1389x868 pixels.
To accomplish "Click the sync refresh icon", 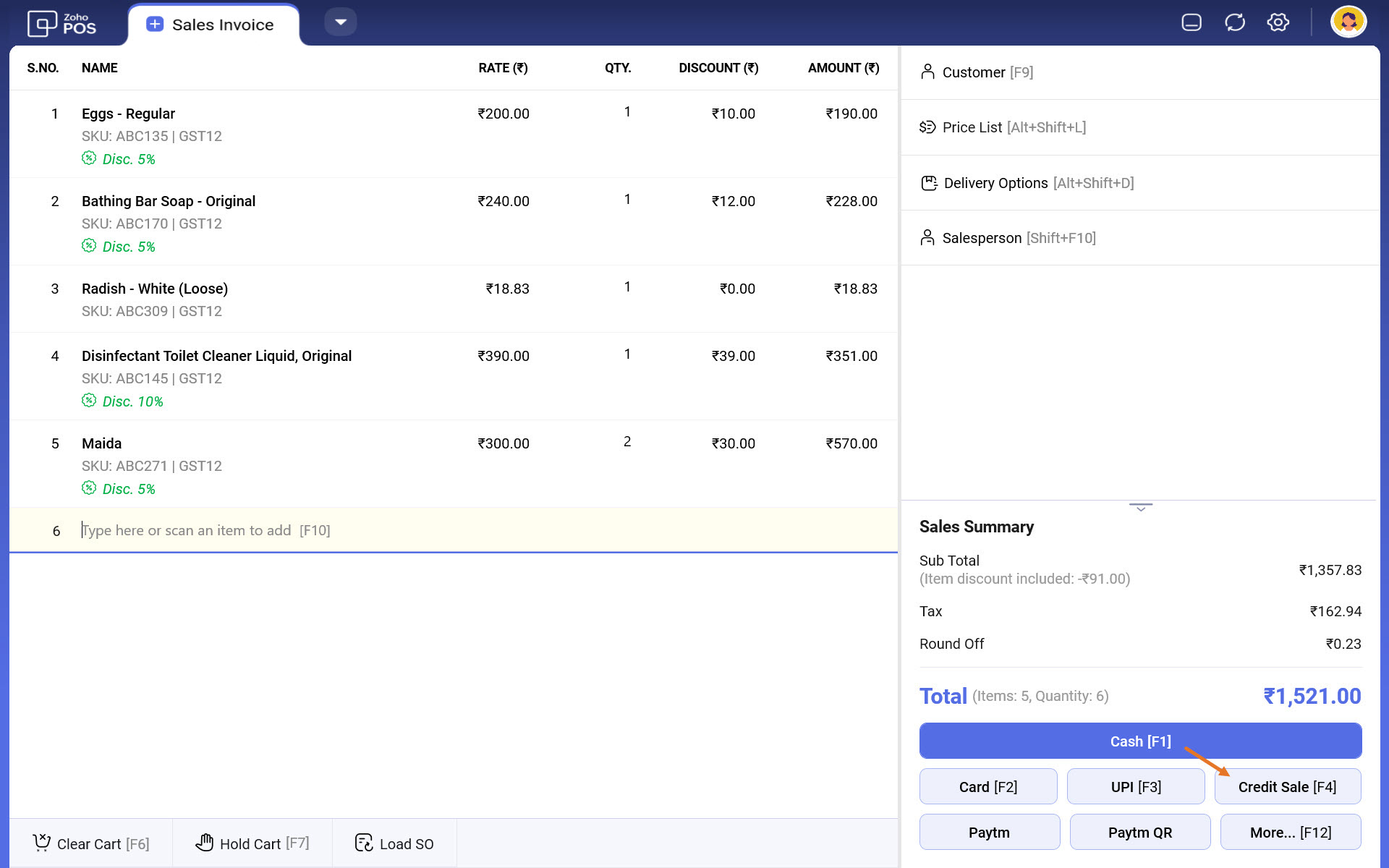I will (x=1234, y=22).
